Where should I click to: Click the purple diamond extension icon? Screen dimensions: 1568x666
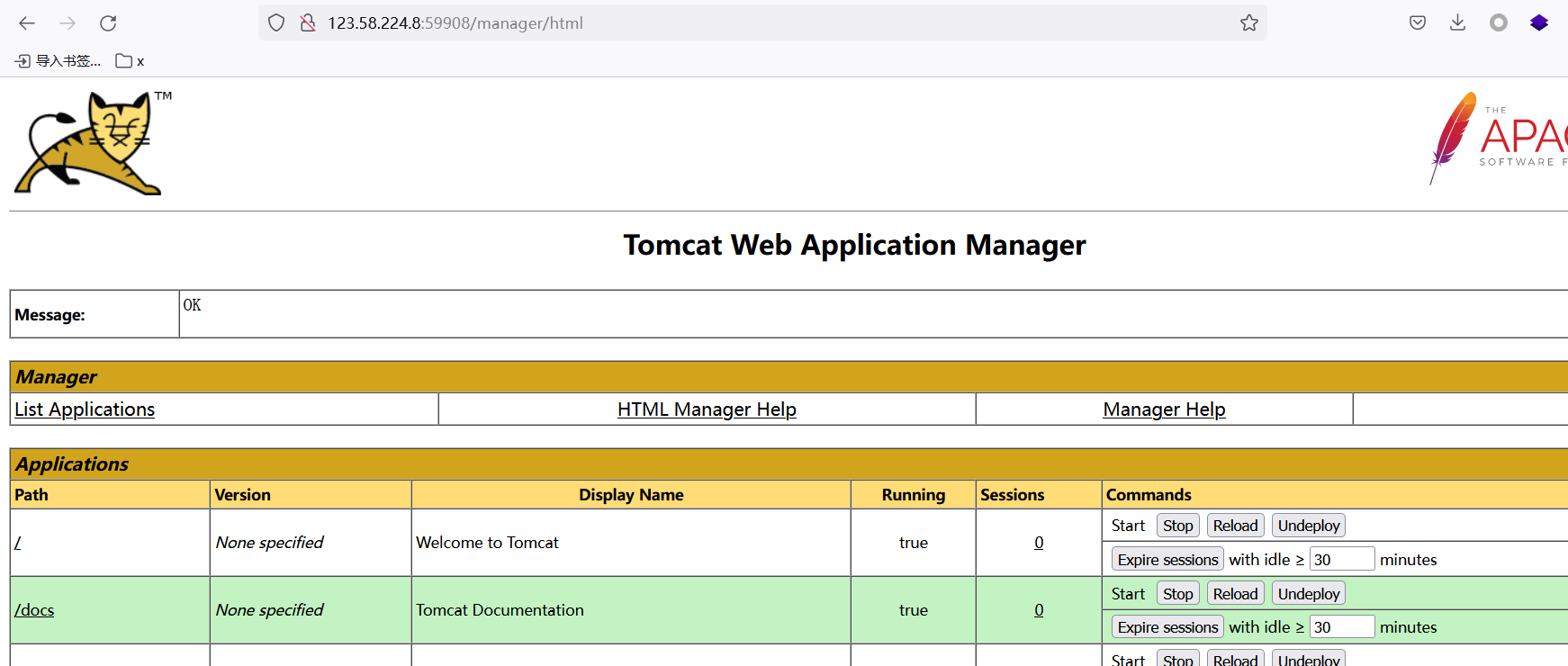(1539, 23)
